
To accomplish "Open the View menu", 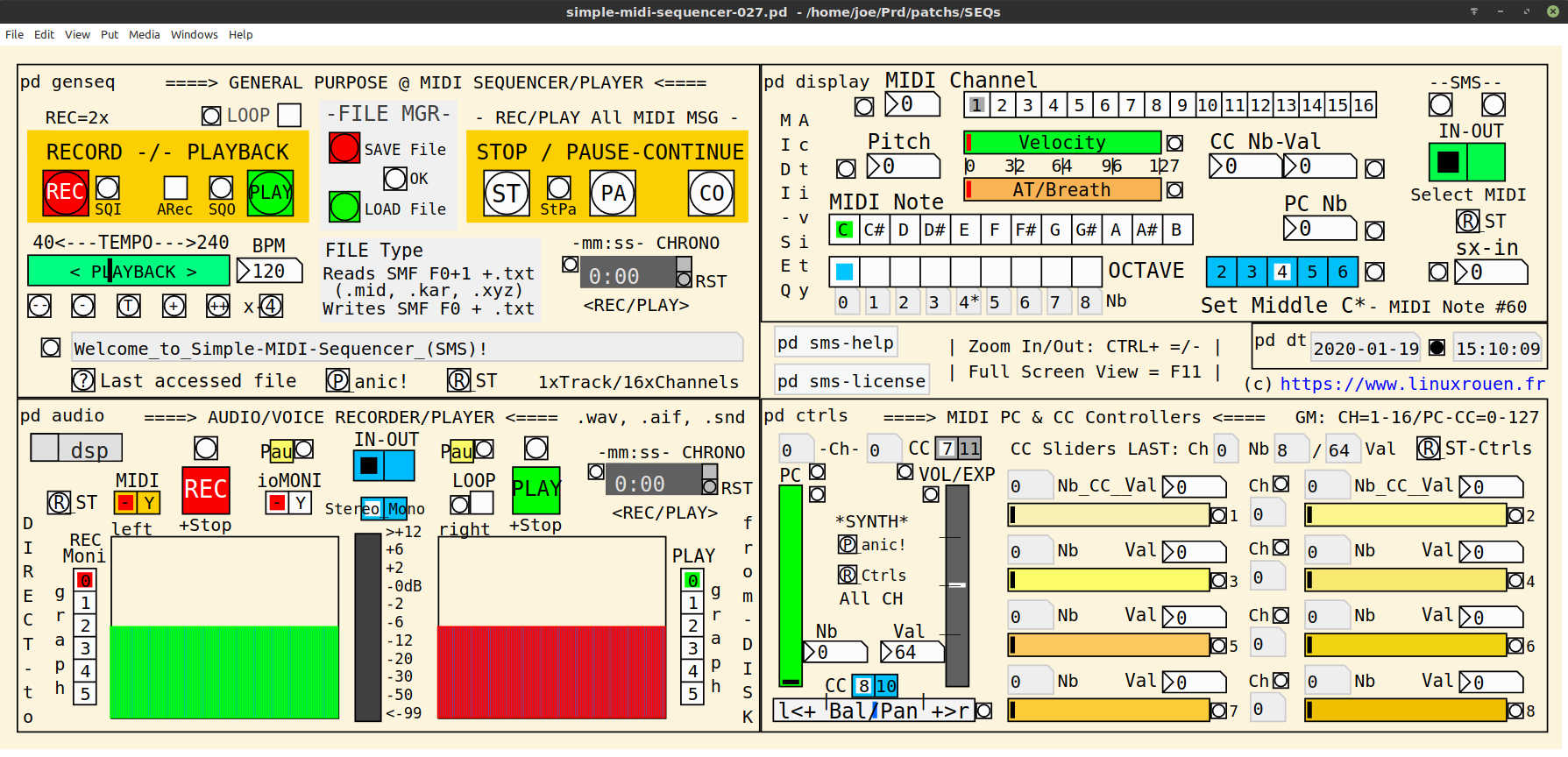I will tap(77, 35).
